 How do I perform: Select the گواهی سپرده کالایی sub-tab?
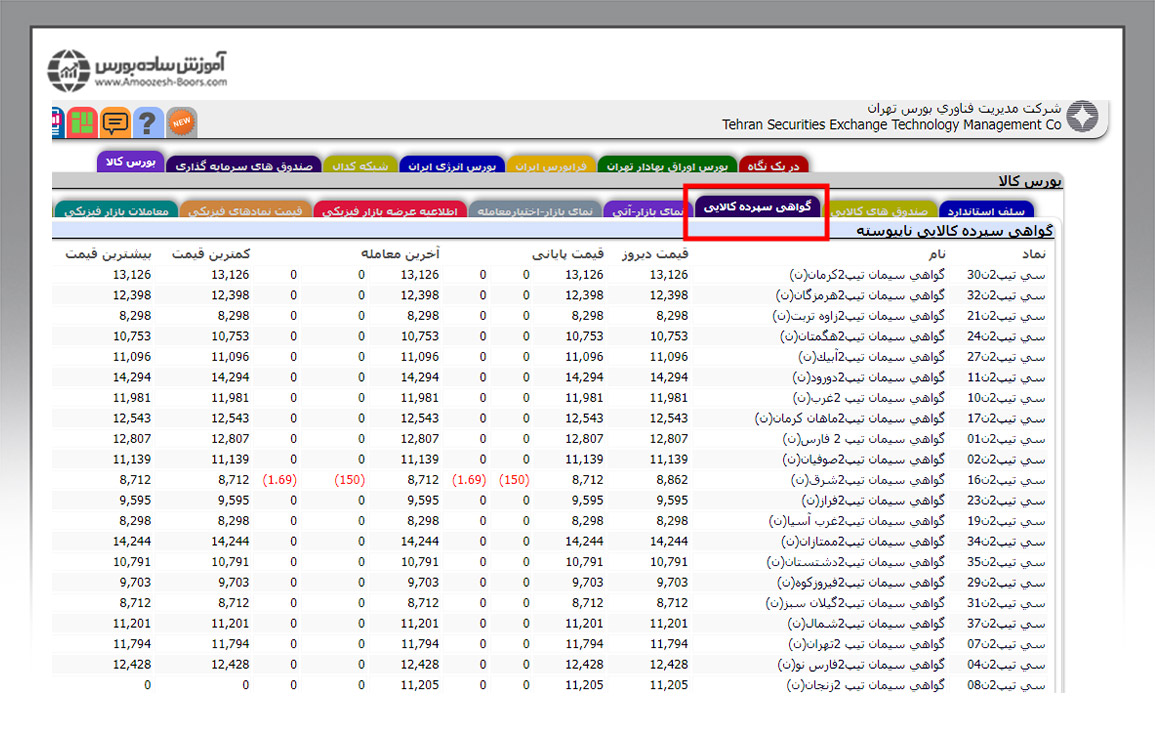pyautogui.click(x=756, y=208)
